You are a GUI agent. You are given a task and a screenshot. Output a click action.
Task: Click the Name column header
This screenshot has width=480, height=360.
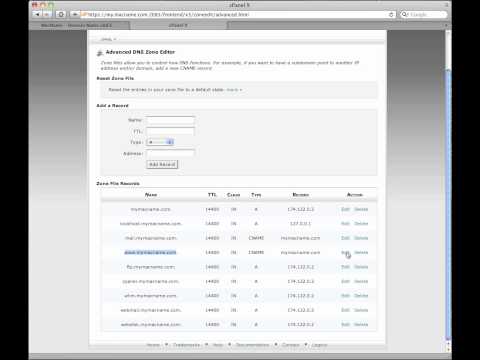tap(151, 195)
